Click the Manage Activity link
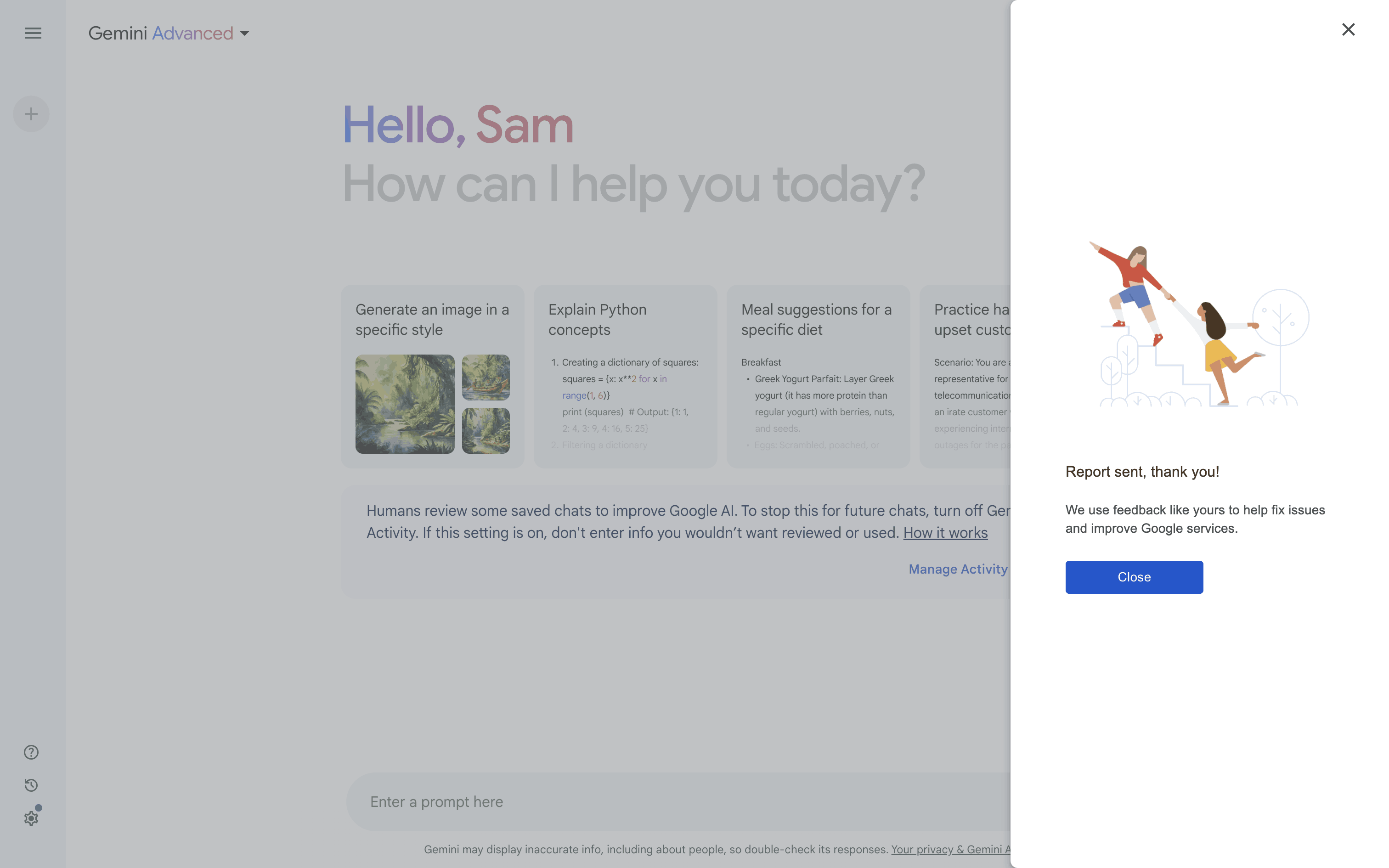1389x868 pixels. coord(957,569)
